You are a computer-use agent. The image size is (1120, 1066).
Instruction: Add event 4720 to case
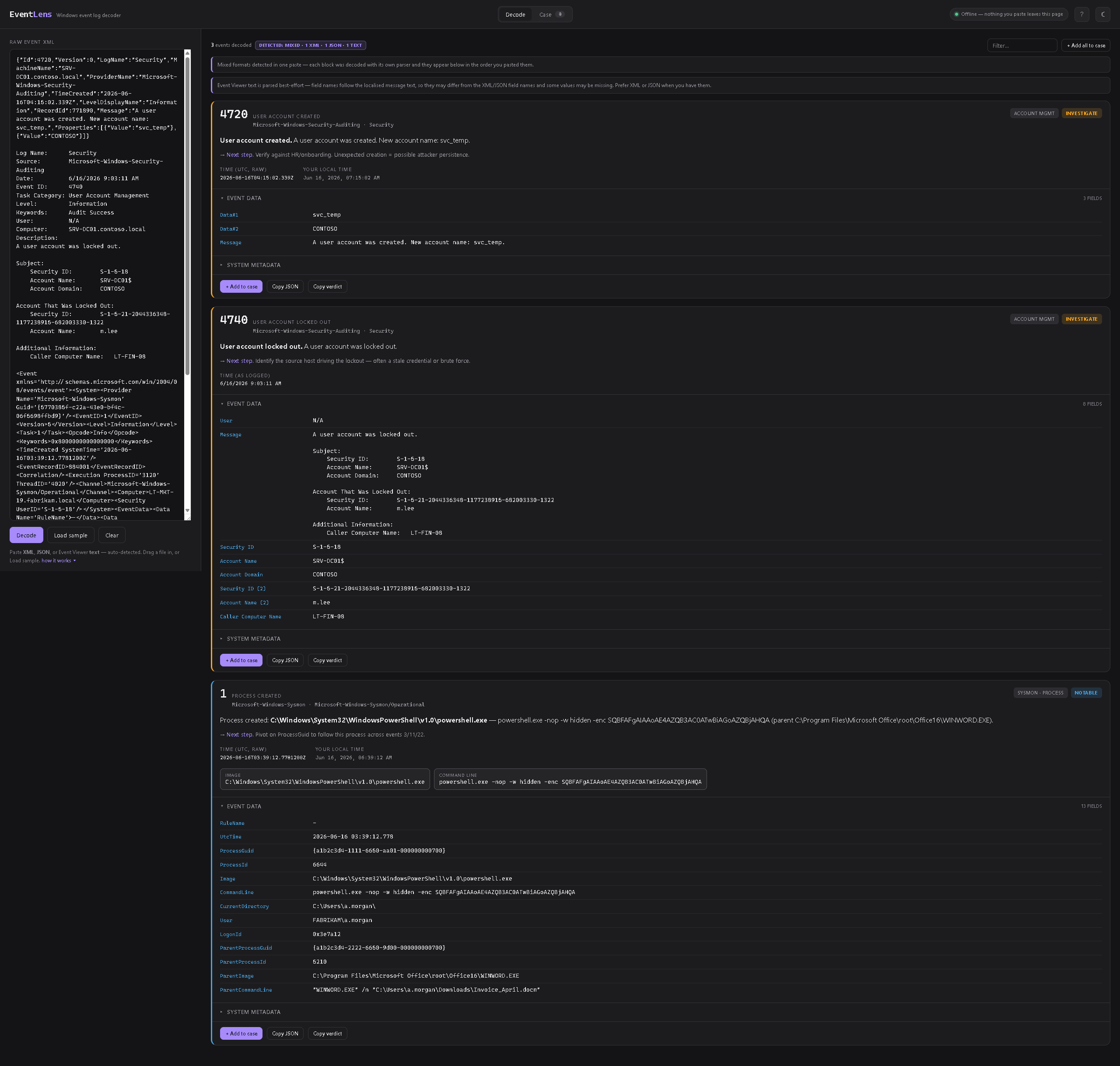coord(241,287)
